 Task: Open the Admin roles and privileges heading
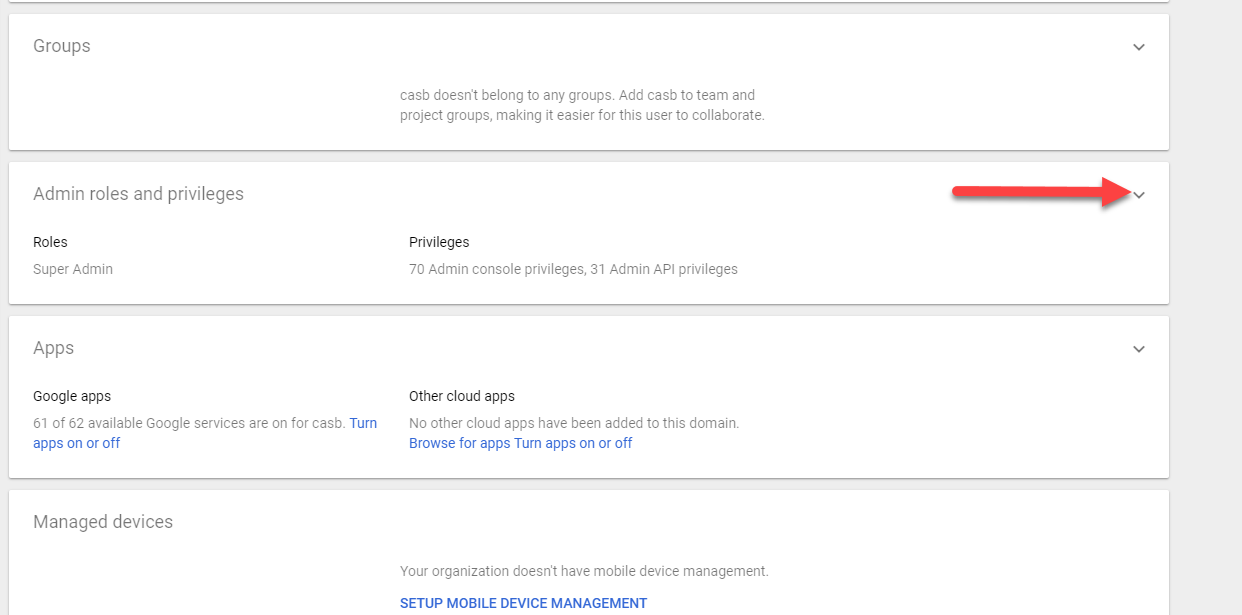tap(138, 194)
